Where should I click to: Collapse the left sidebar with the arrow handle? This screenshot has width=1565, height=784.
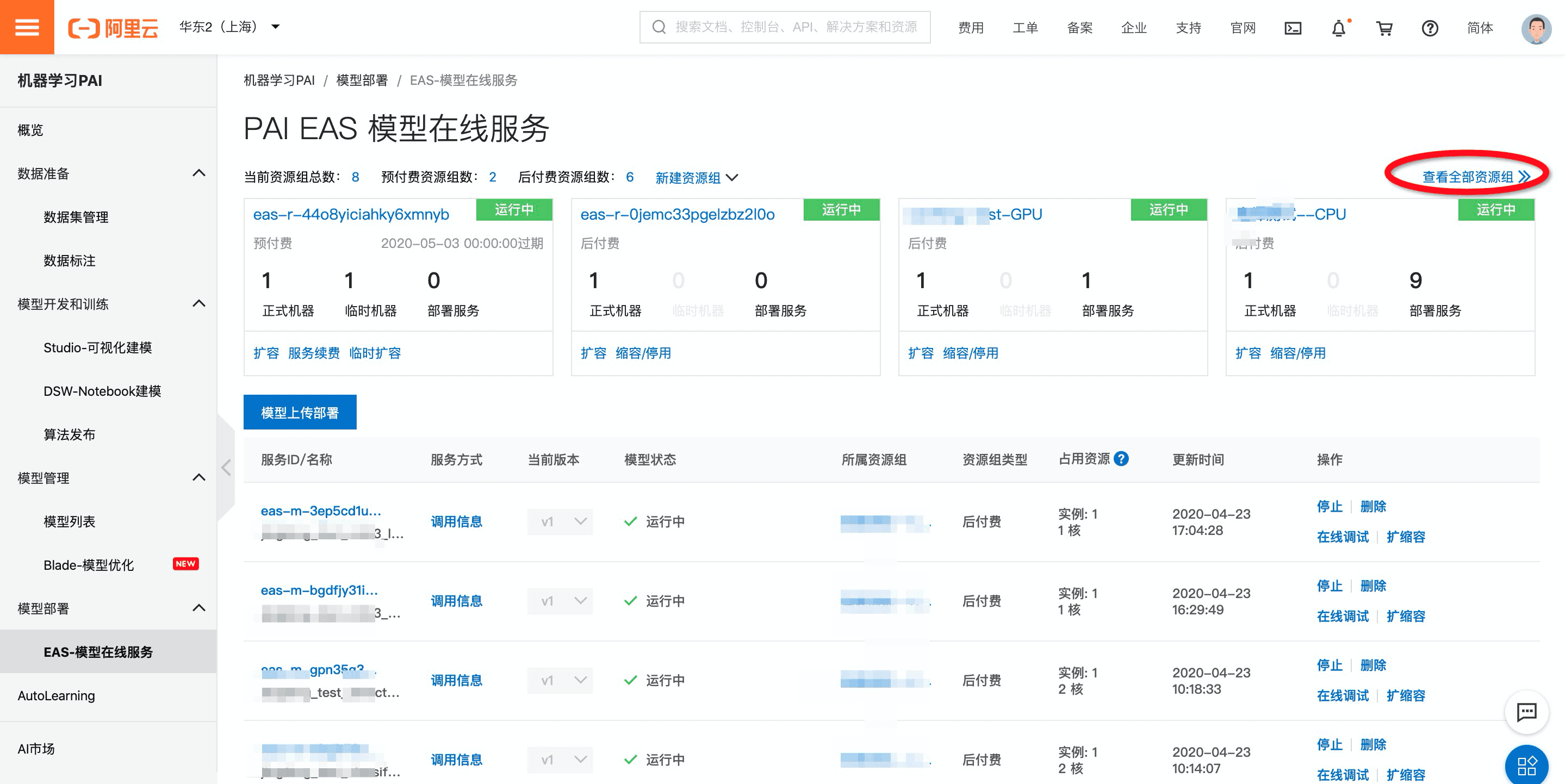(x=226, y=468)
